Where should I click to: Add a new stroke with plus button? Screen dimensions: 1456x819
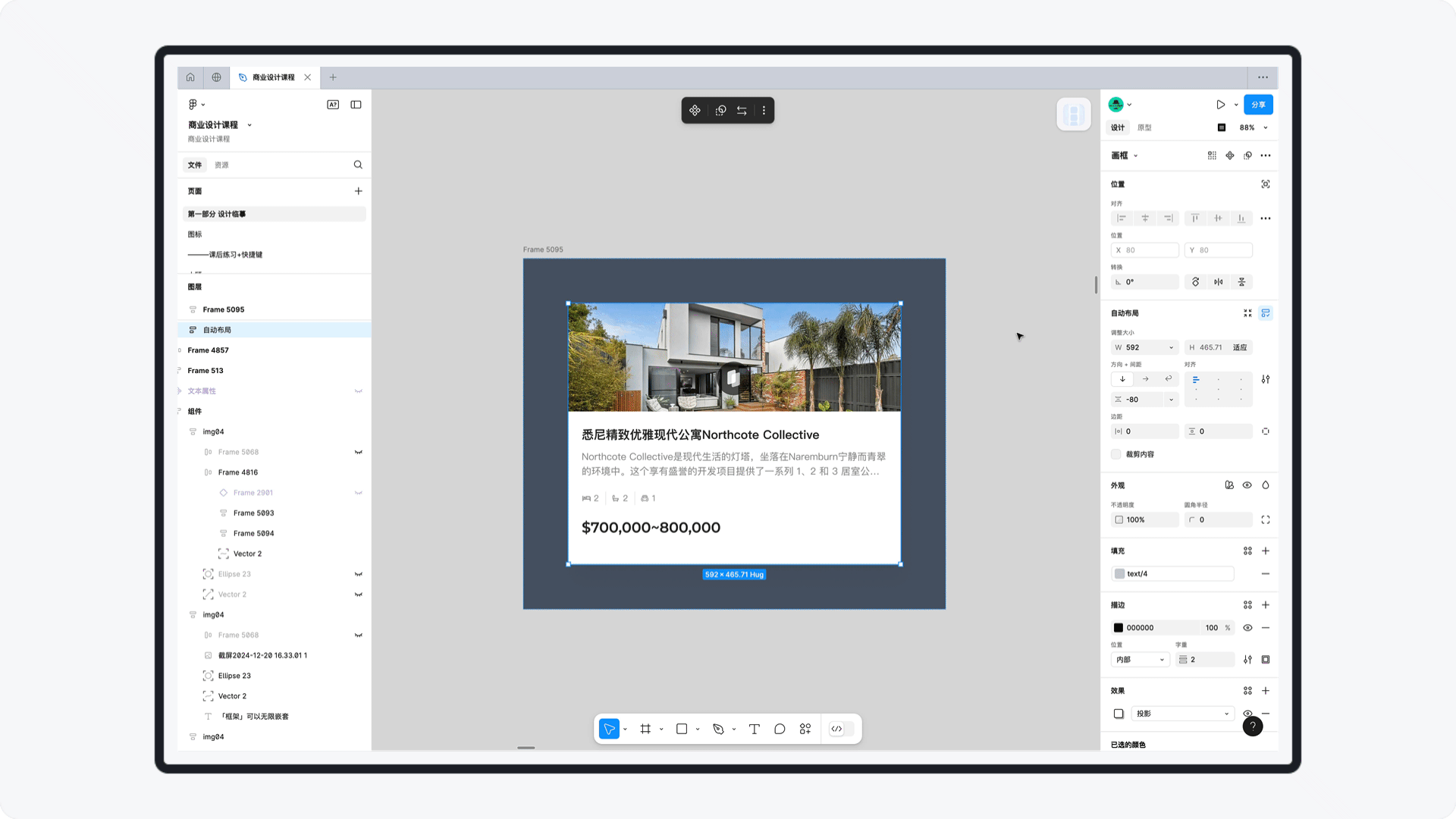tap(1266, 605)
